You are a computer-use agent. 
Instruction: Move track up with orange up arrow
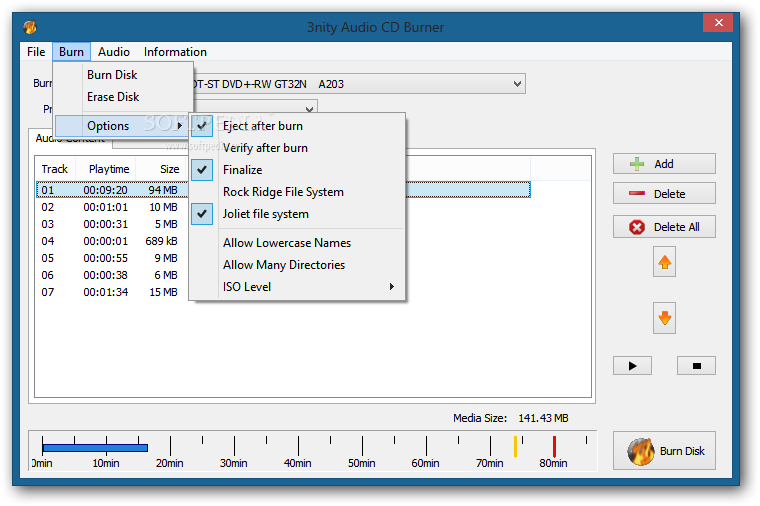tap(665, 262)
